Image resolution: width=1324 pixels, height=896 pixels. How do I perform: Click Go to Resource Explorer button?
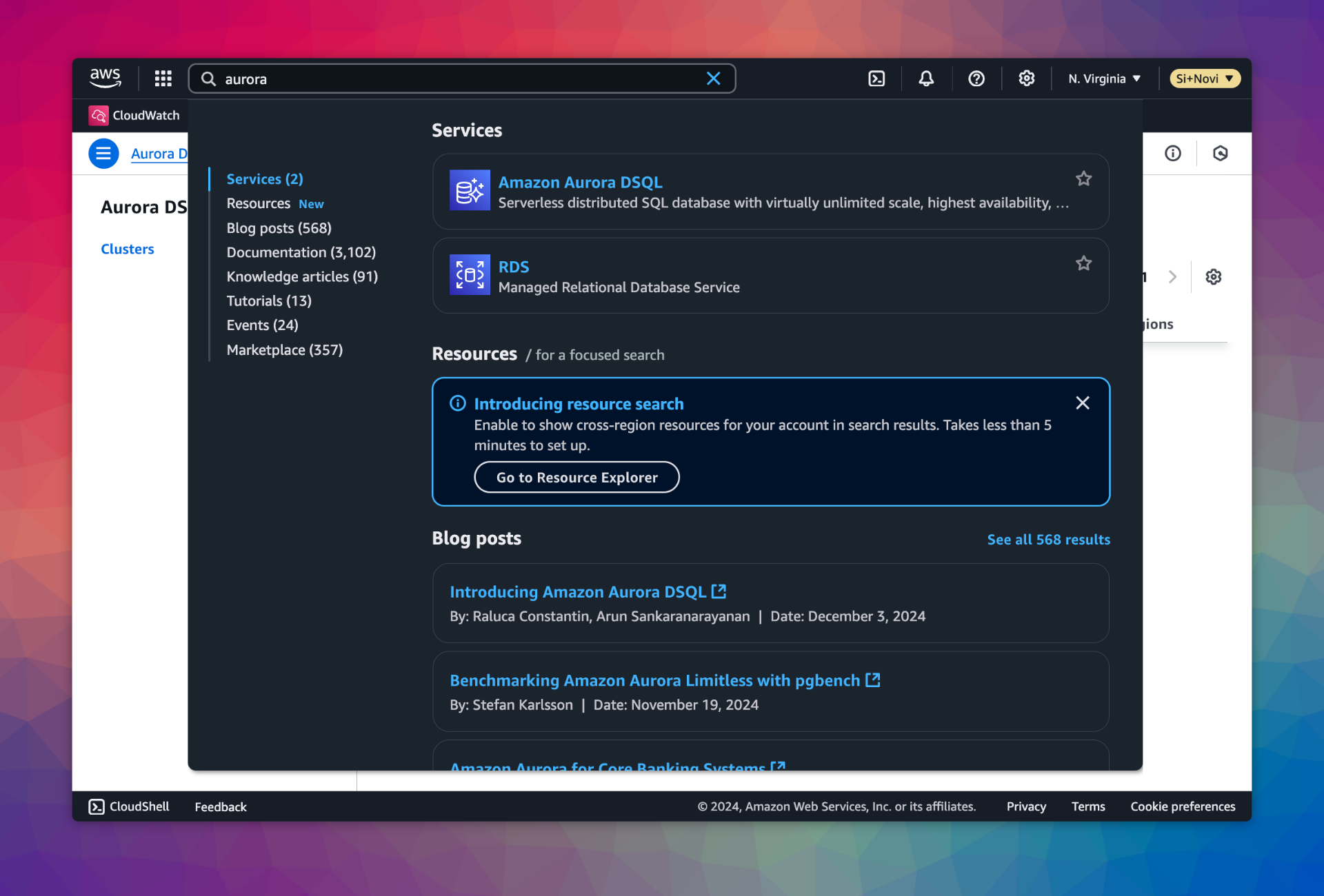click(576, 477)
